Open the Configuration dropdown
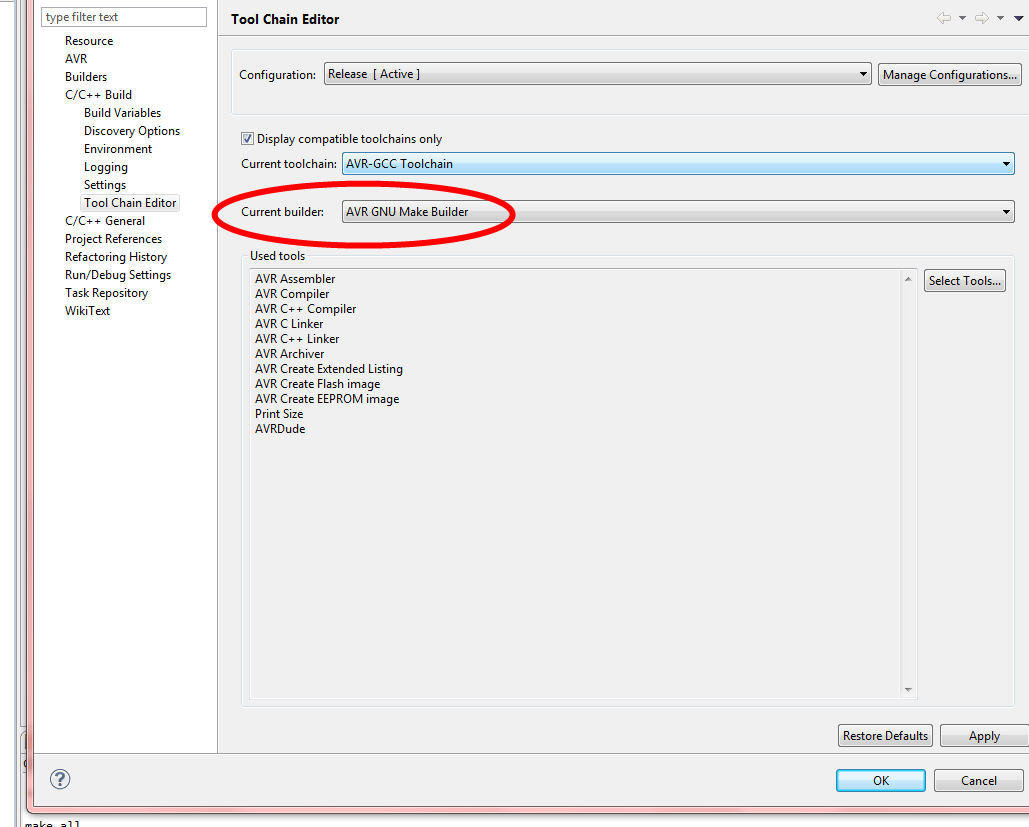 tap(597, 74)
